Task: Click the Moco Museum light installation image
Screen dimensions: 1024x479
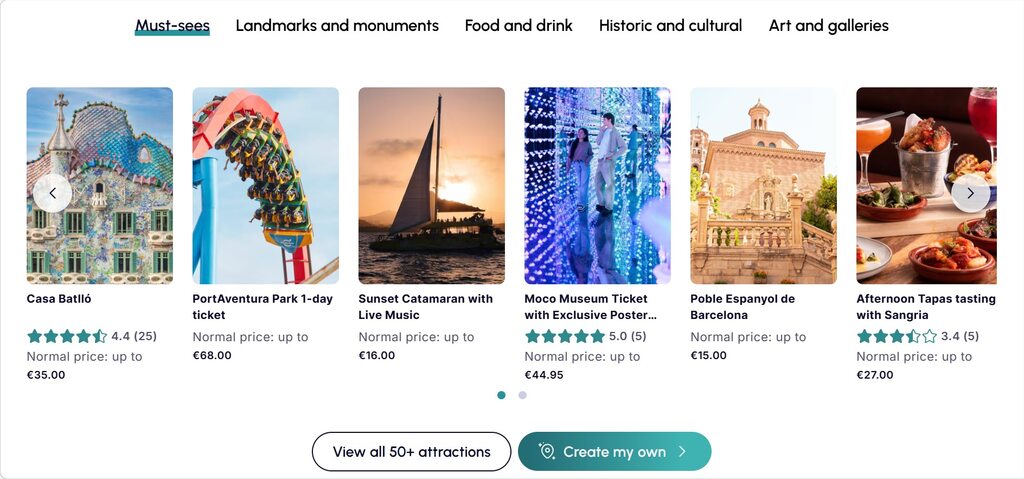Action: click(597, 186)
